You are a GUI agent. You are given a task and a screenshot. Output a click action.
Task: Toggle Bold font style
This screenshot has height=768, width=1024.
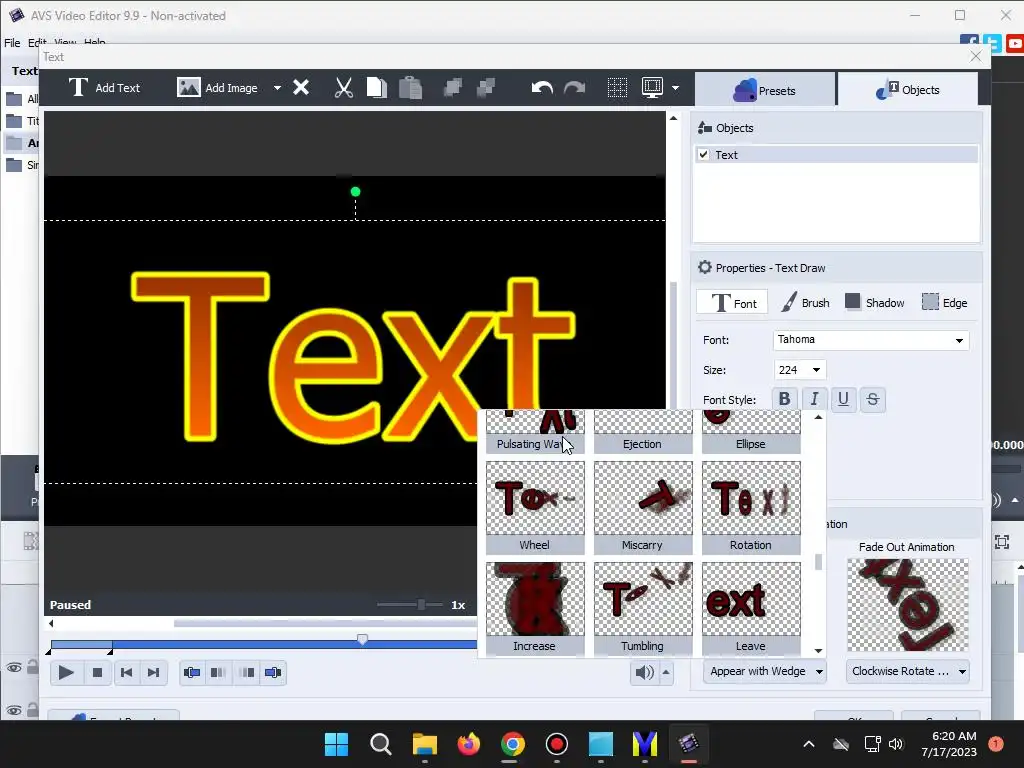(784, 399)
